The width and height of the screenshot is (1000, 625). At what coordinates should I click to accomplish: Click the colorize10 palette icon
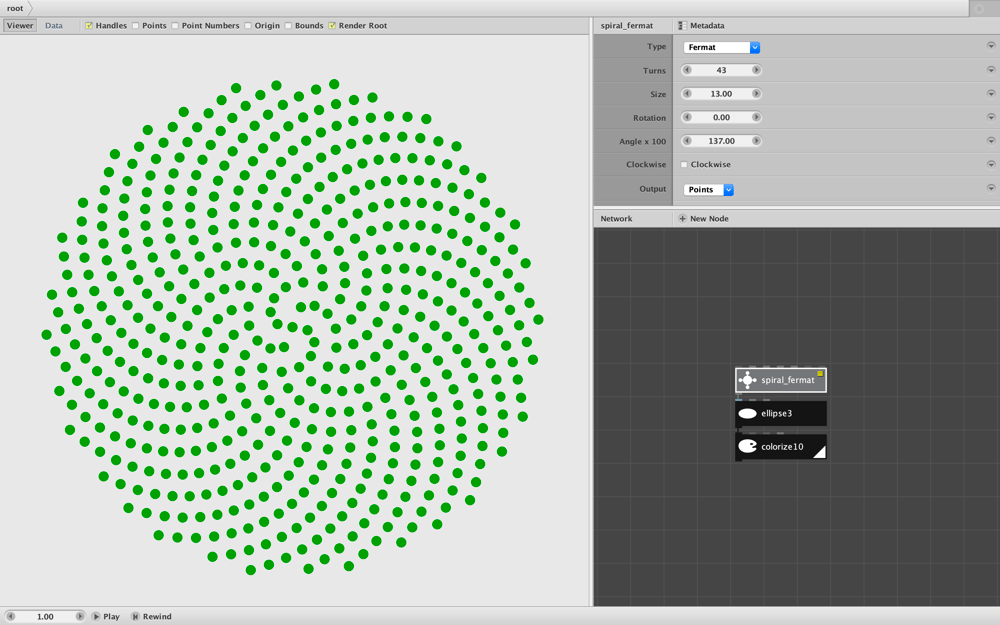(747, 446)
